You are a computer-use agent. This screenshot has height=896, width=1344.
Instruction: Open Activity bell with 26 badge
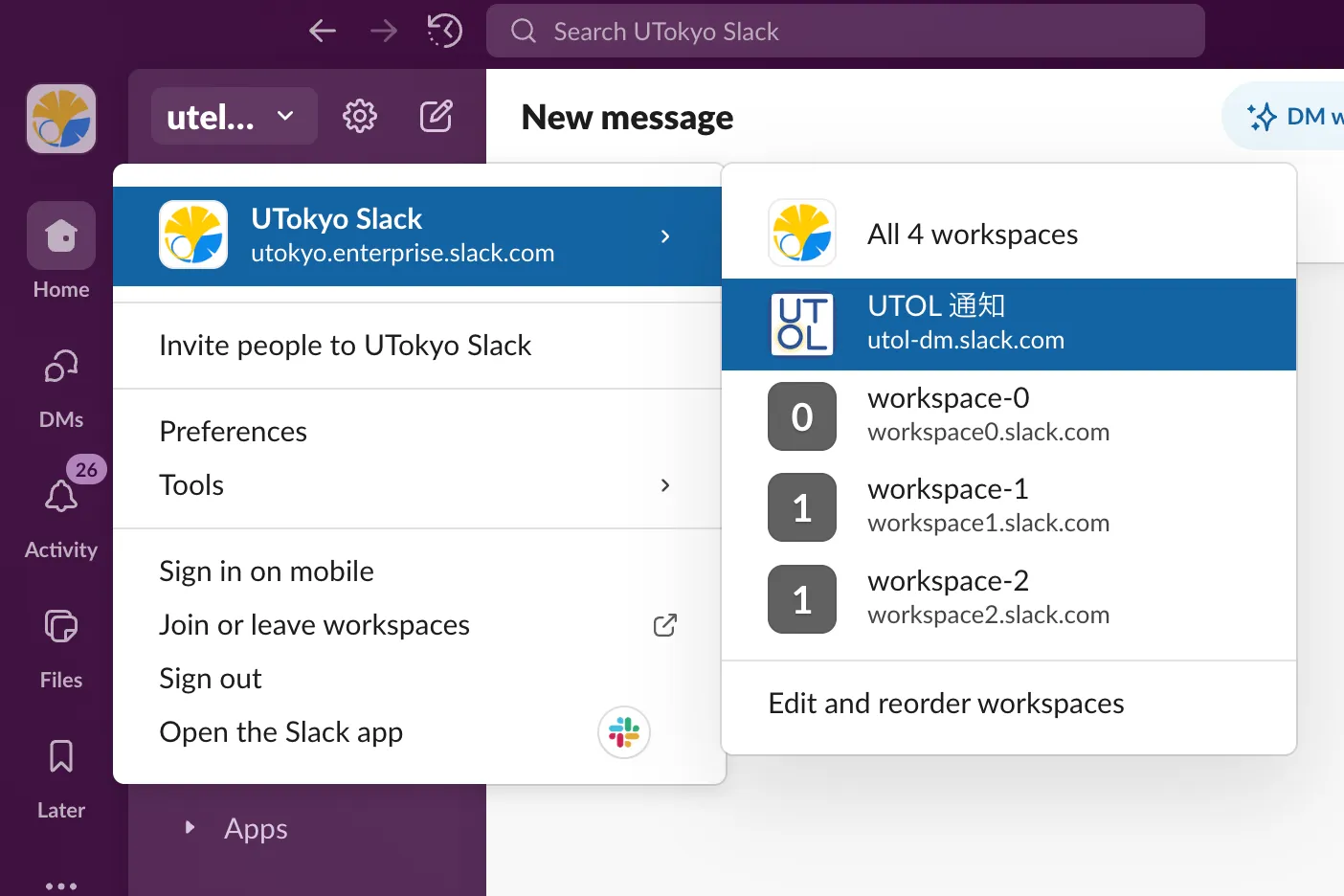pos(61,497)
